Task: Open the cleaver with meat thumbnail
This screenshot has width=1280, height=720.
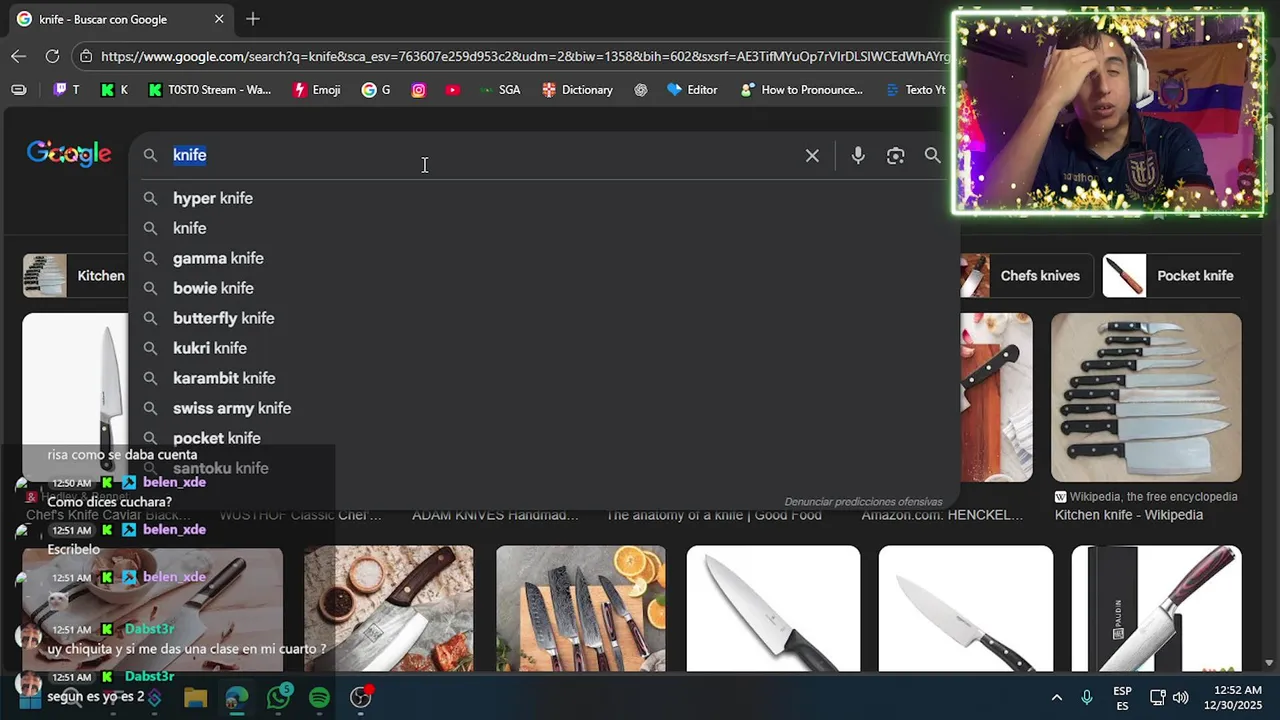Action: click(389, 608)
